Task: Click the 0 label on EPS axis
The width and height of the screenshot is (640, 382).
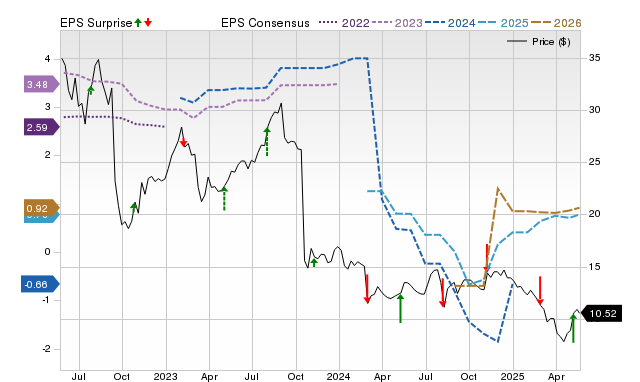Action: point(47,252)
